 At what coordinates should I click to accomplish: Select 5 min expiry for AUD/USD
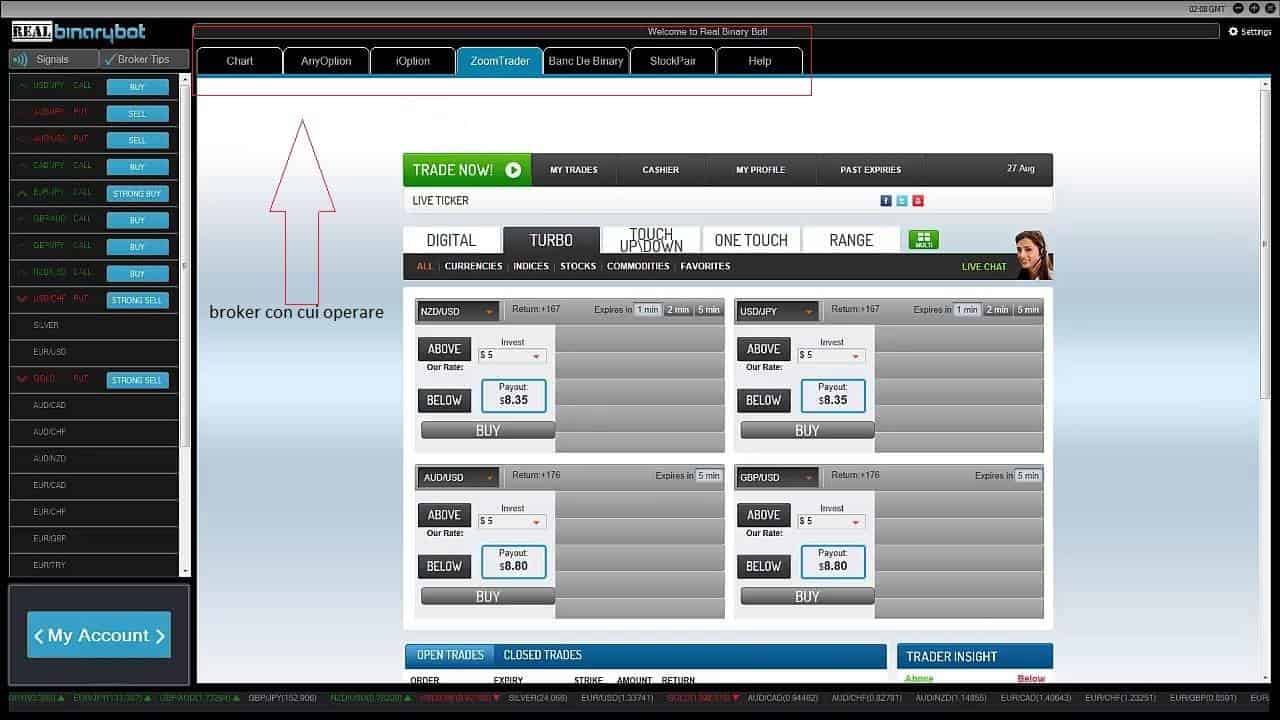[709, 476]
